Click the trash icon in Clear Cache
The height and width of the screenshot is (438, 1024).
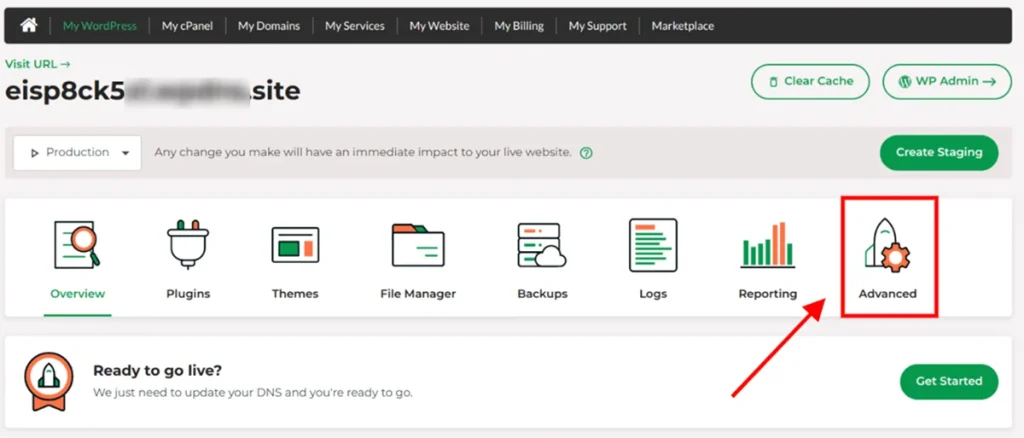pos(774,82)
